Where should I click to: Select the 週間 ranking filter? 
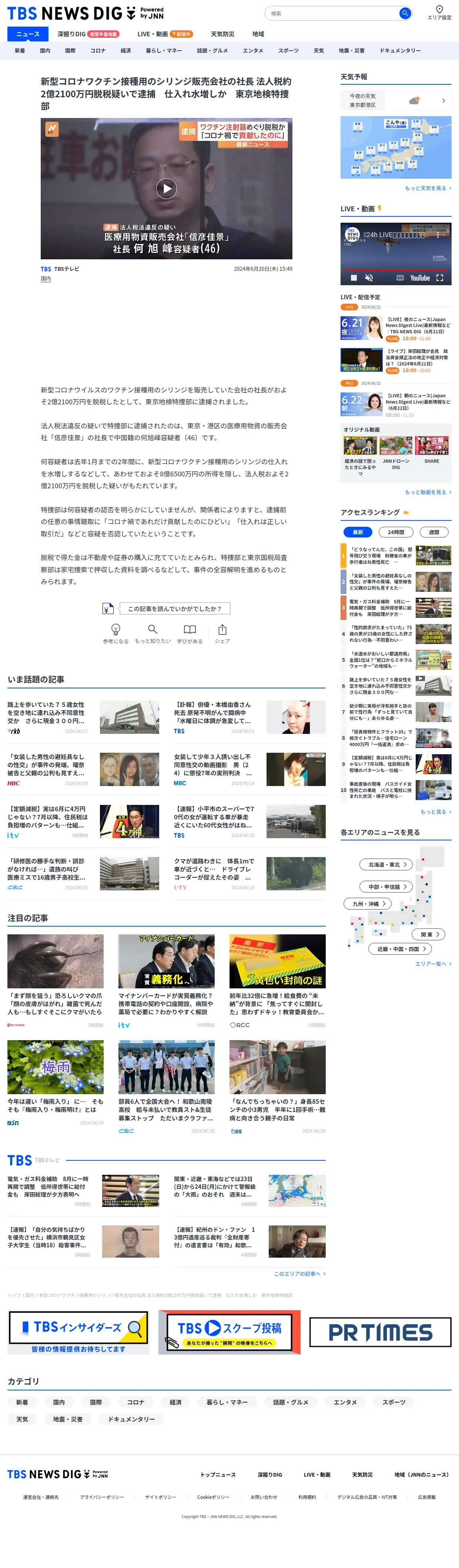point(434,532)
